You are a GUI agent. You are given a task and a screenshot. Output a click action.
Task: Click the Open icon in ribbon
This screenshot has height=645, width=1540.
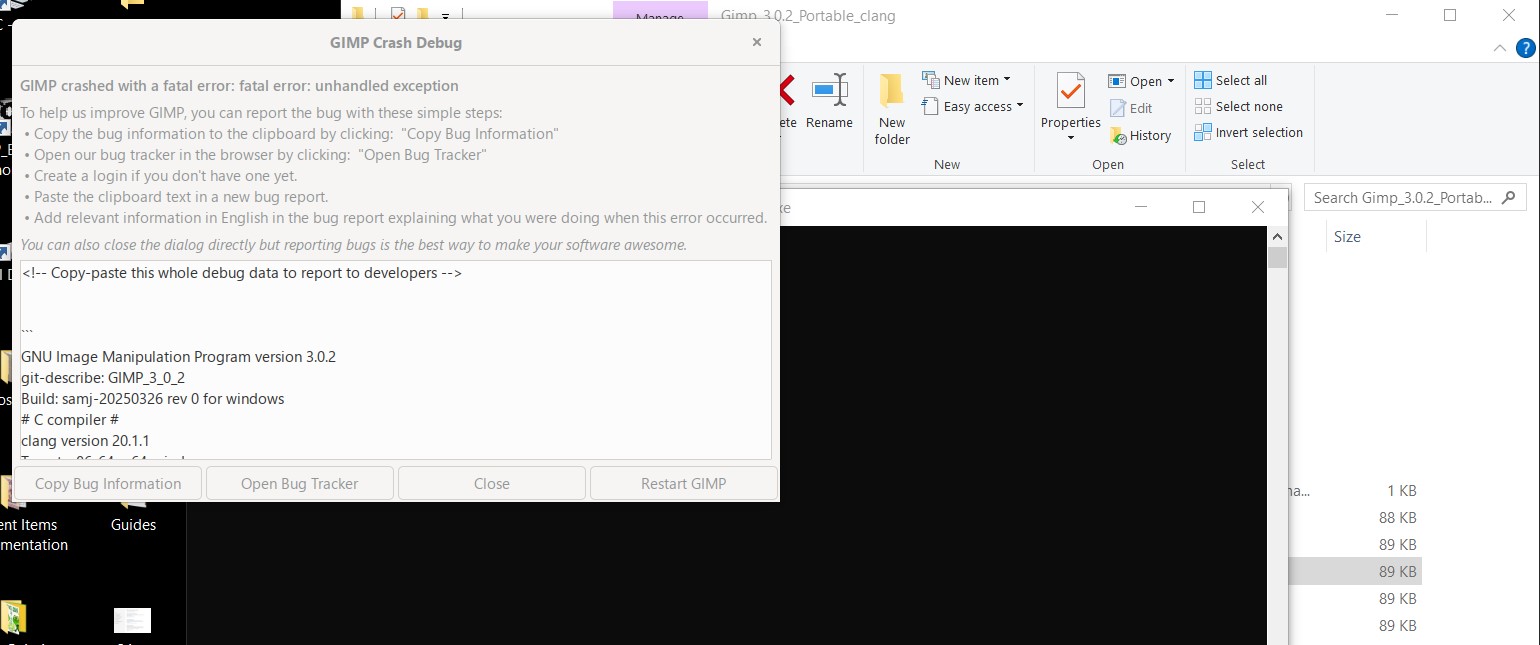1118,81
